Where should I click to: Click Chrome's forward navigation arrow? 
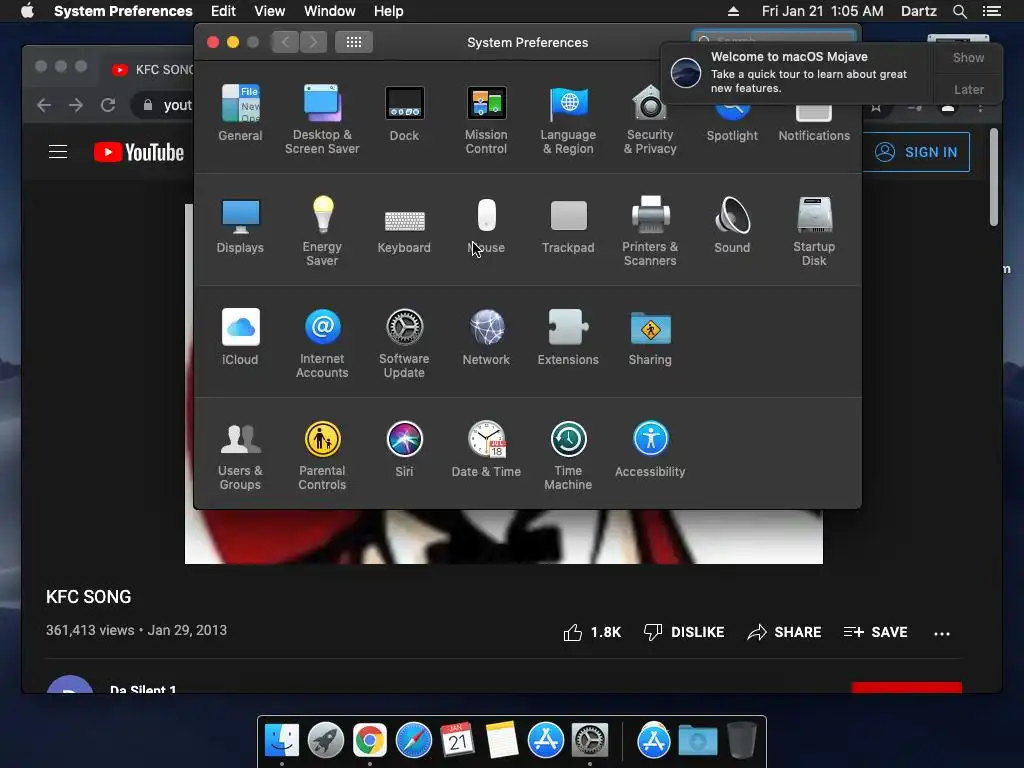click(x=76, y=105)
